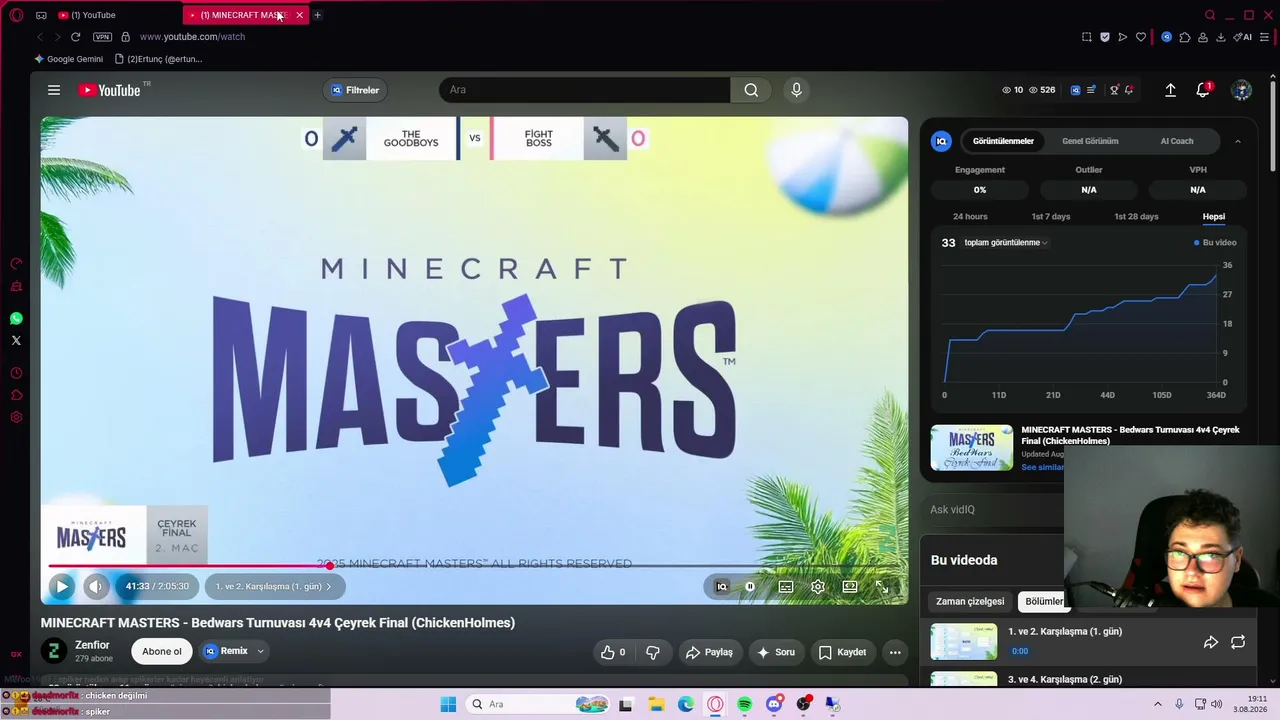The height and width of the screenshot is (720, 1280).
Task: Open the Filtreler button
Action: pos(355,90)
